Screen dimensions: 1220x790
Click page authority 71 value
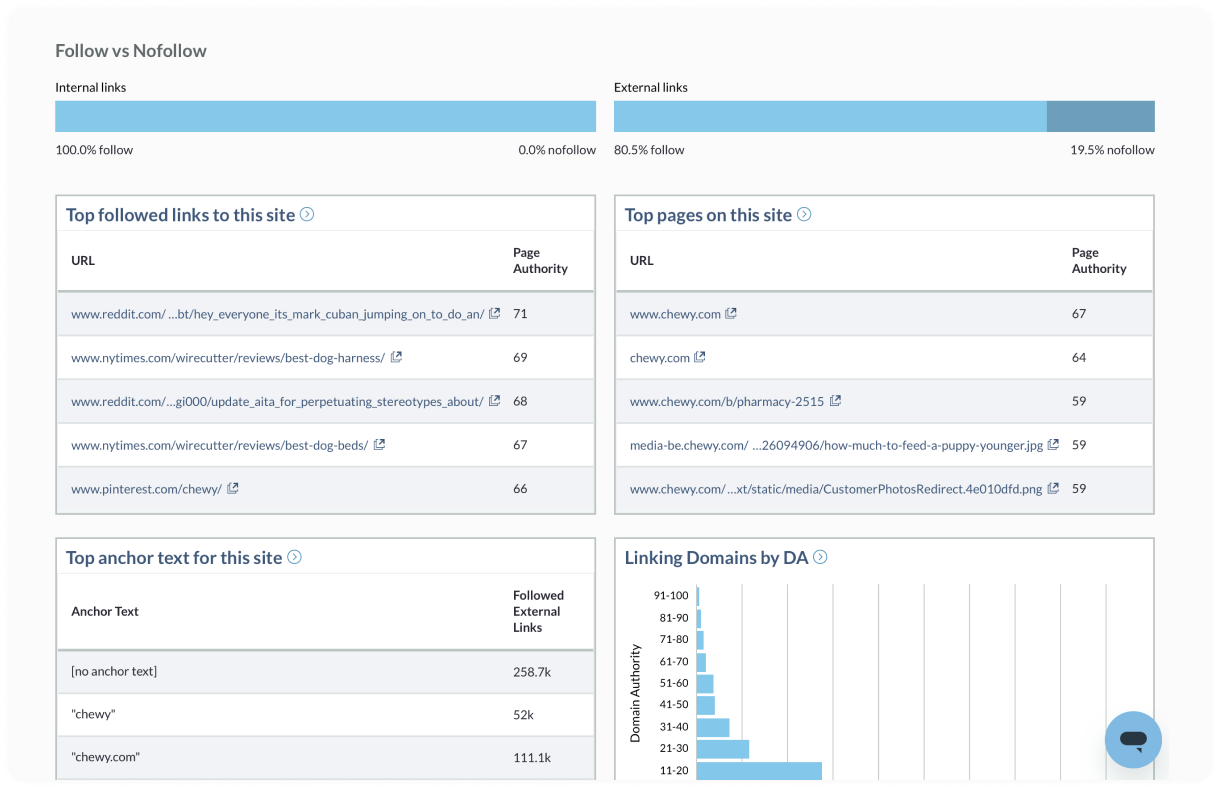[x=520, y=314]
